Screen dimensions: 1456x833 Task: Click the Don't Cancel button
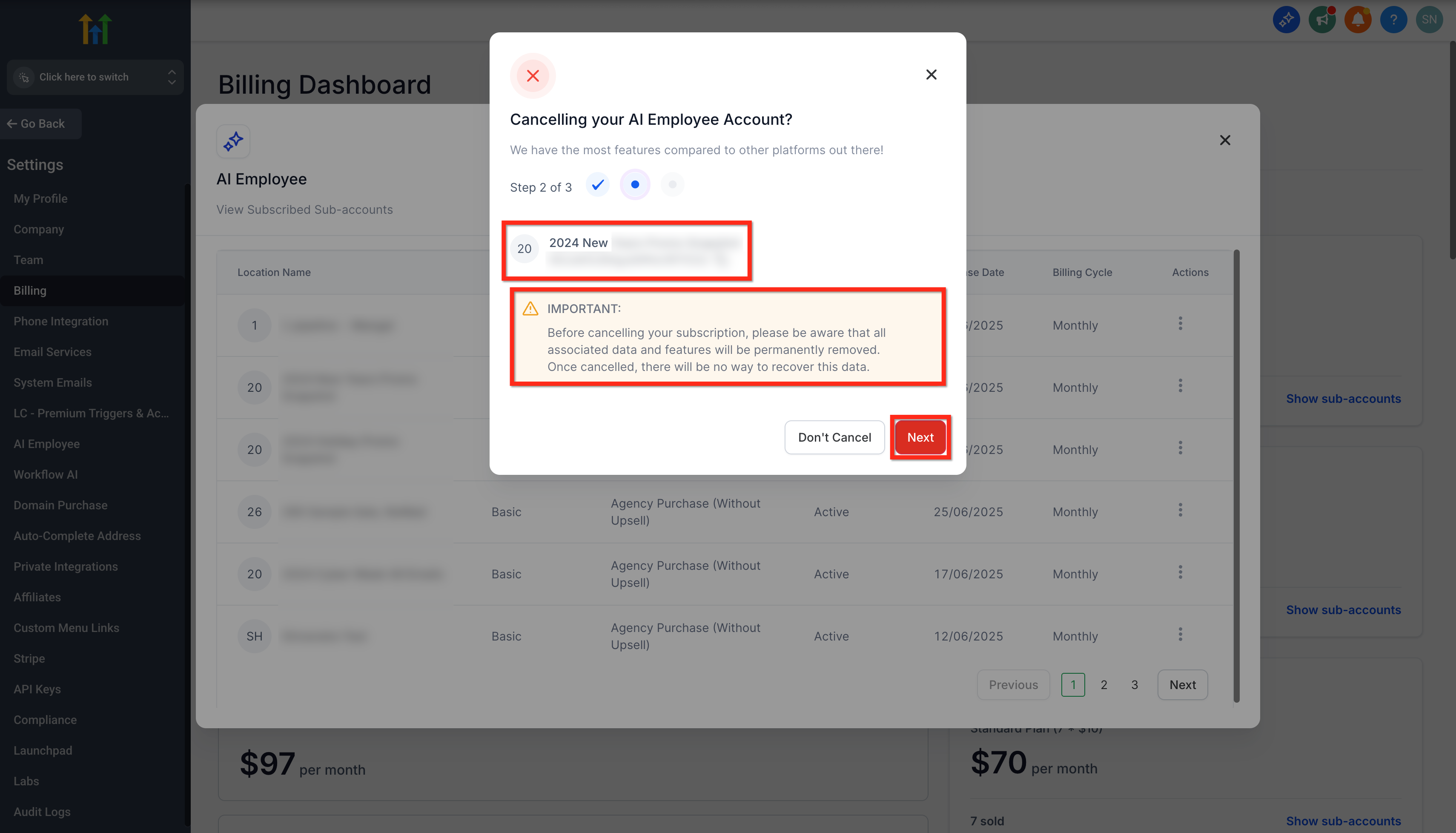(x=834, y=438)
